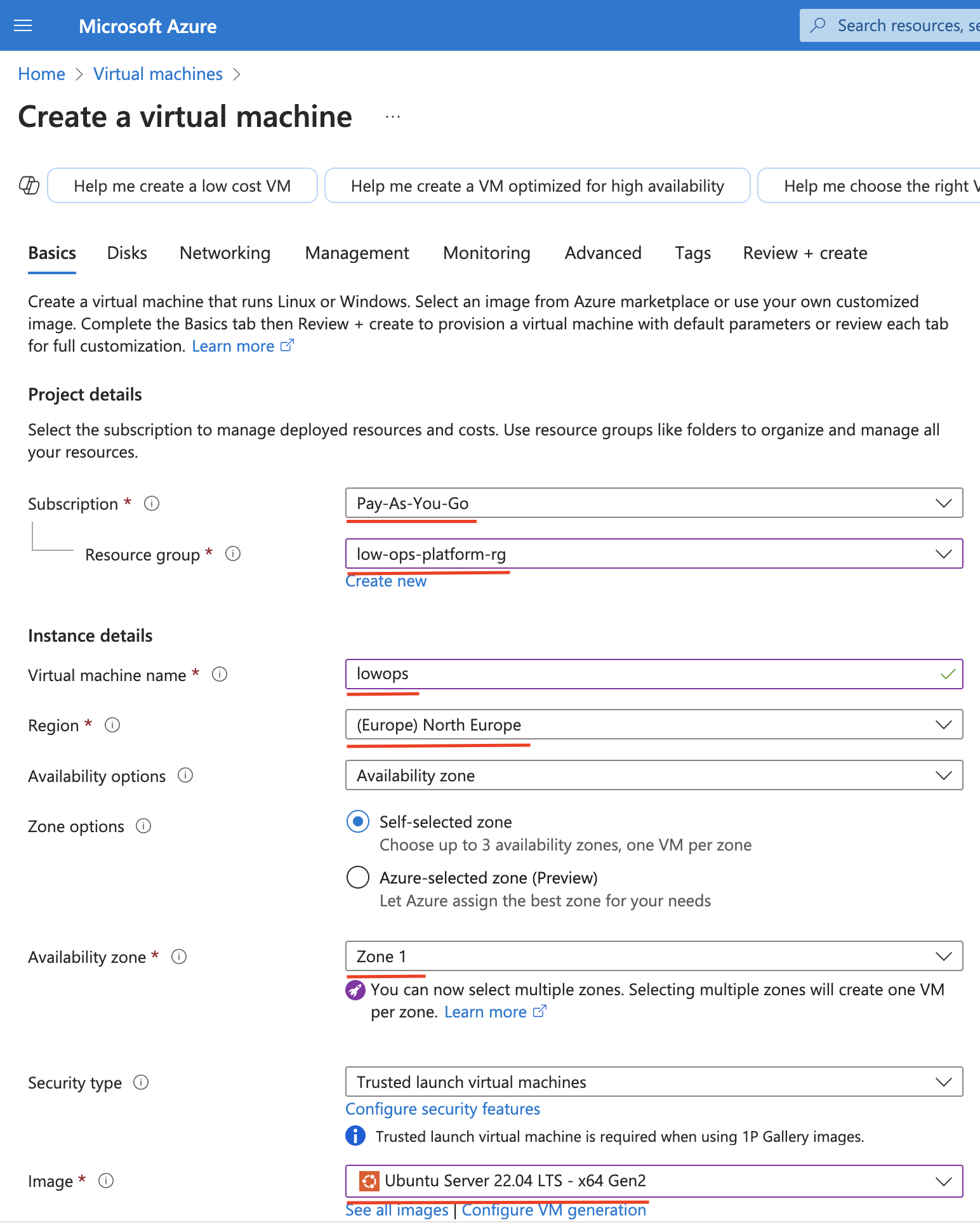The height and width of the screenshot is (1225, 980).
Task: Go to the Advanced tab
Action: [603, 253]
